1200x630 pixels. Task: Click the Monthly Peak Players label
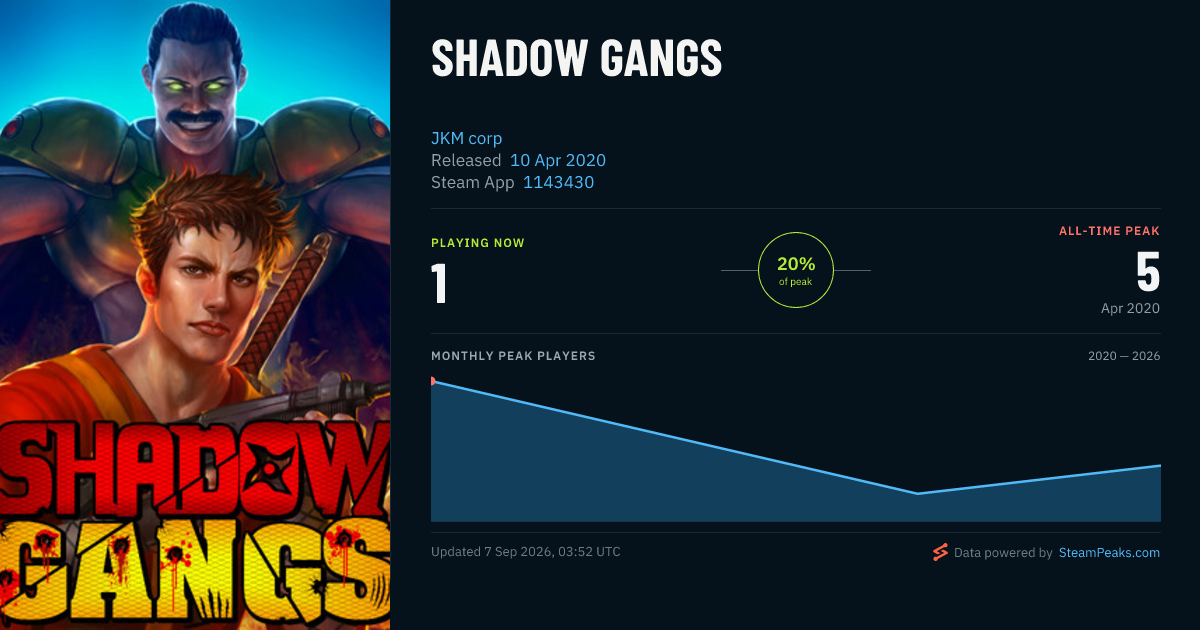(513, 356)
